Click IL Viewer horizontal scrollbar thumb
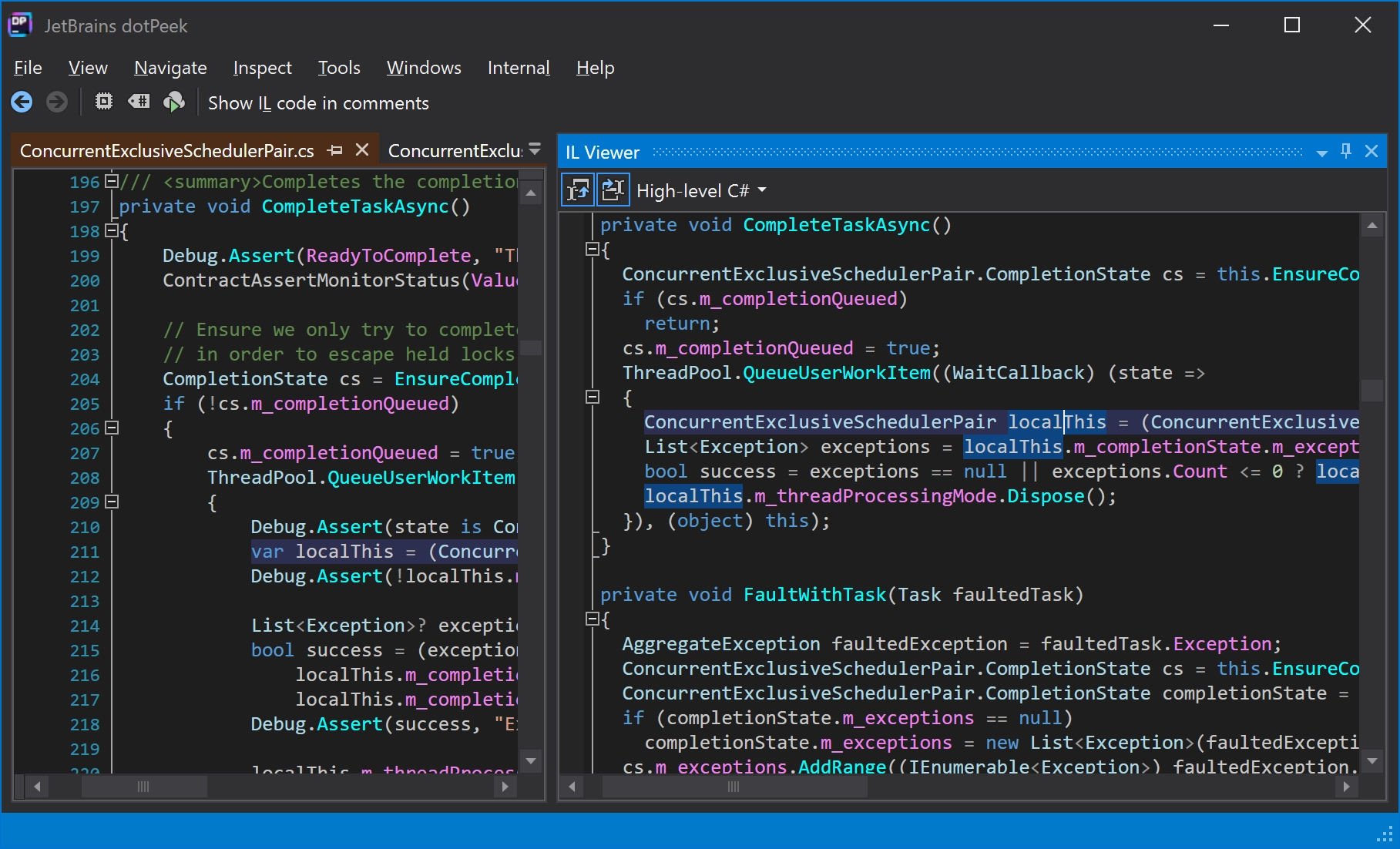The image size is (1400, 849). pos(734,787)
